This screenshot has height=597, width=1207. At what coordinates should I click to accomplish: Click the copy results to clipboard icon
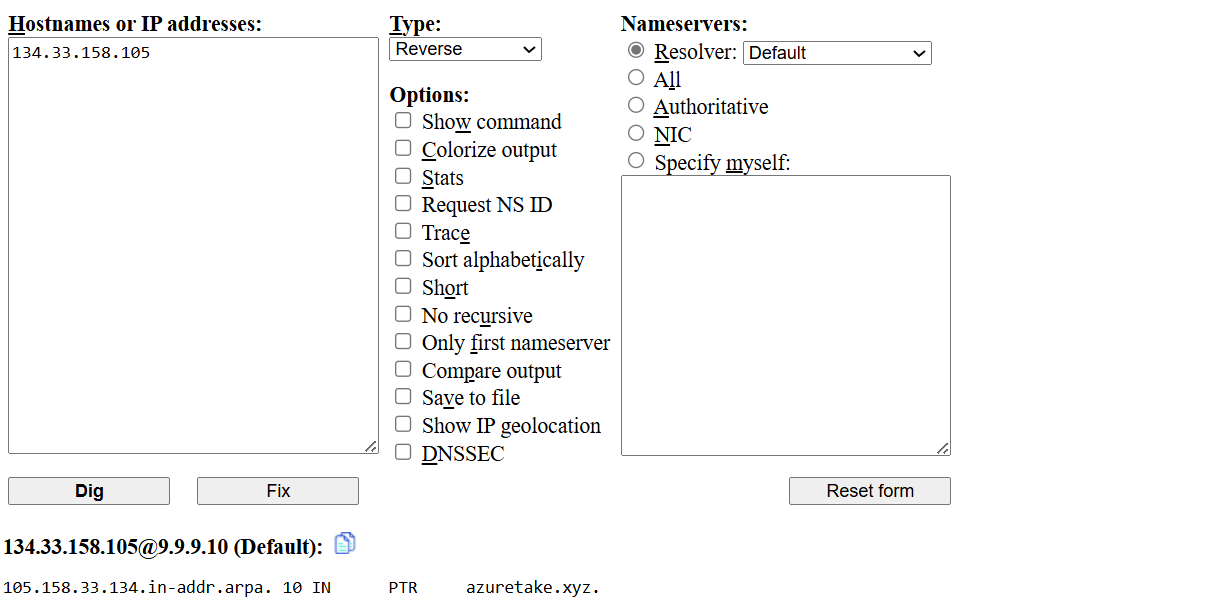pyautogui.click(x=345, y=543)
